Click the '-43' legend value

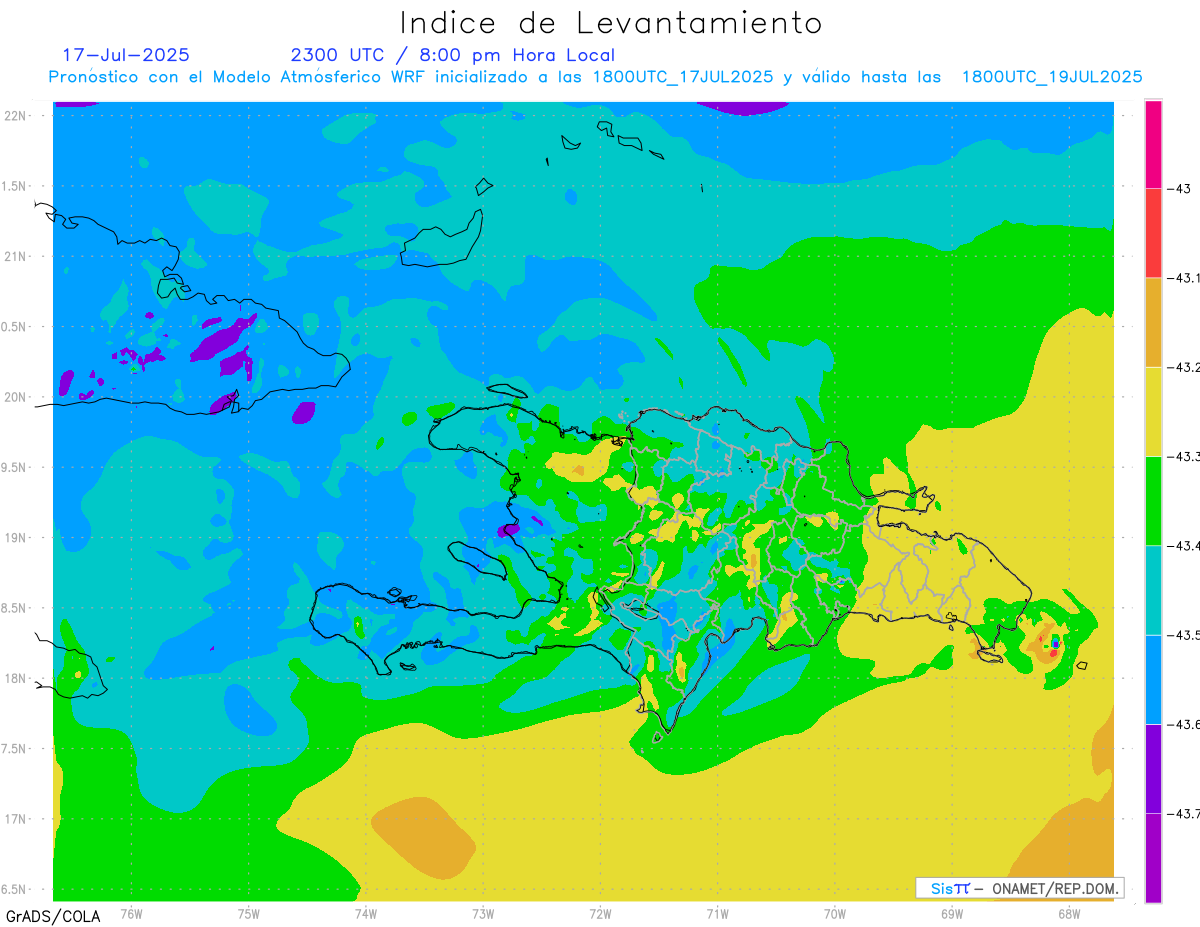1179,189
